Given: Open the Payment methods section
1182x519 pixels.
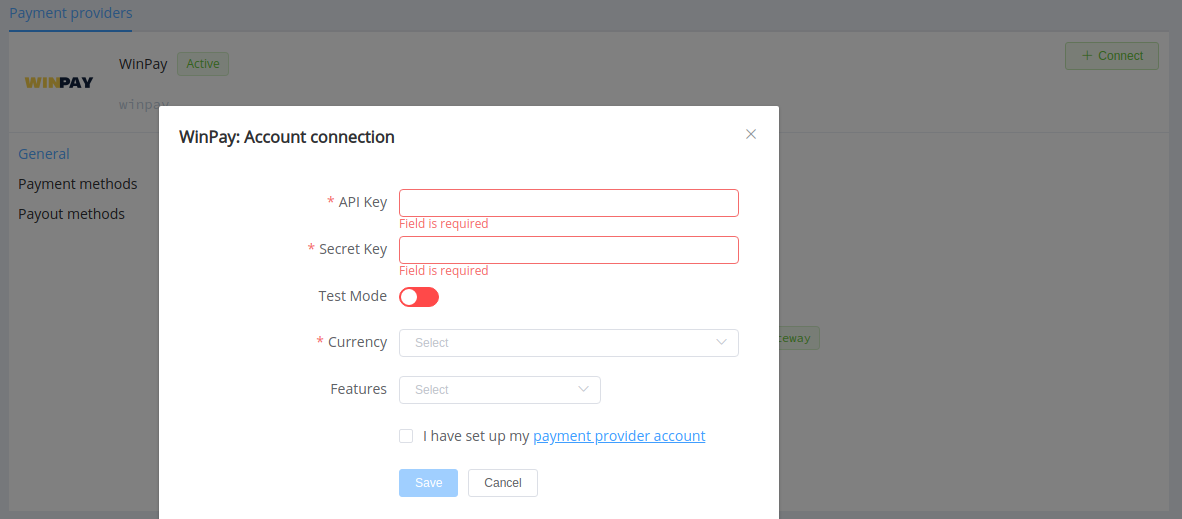Looking at the screenshot, I should [78, 184].
